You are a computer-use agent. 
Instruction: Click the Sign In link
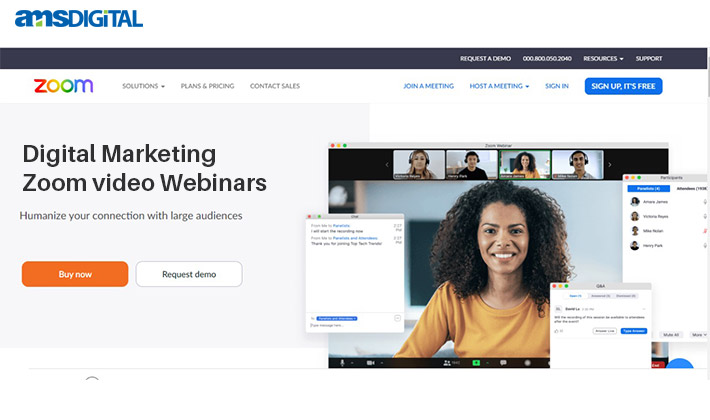556,86
